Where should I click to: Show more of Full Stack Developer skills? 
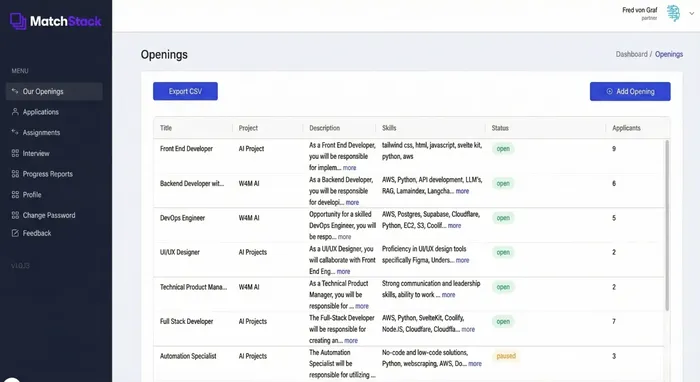(468, 329)
